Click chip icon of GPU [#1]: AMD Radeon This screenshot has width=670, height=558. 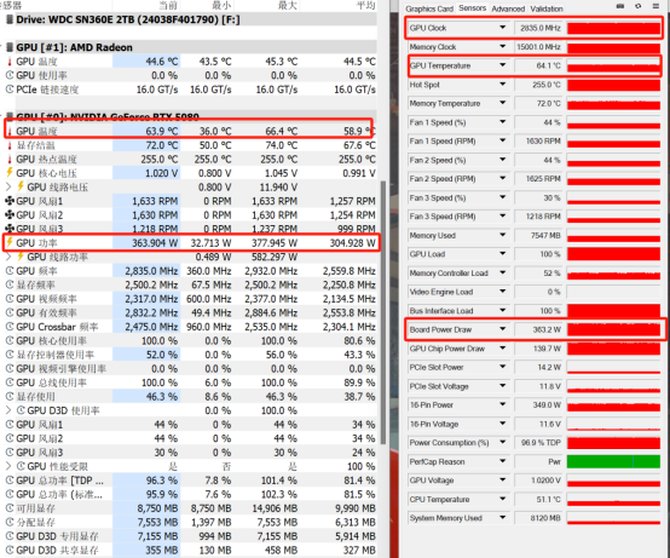tap(9, 47)
